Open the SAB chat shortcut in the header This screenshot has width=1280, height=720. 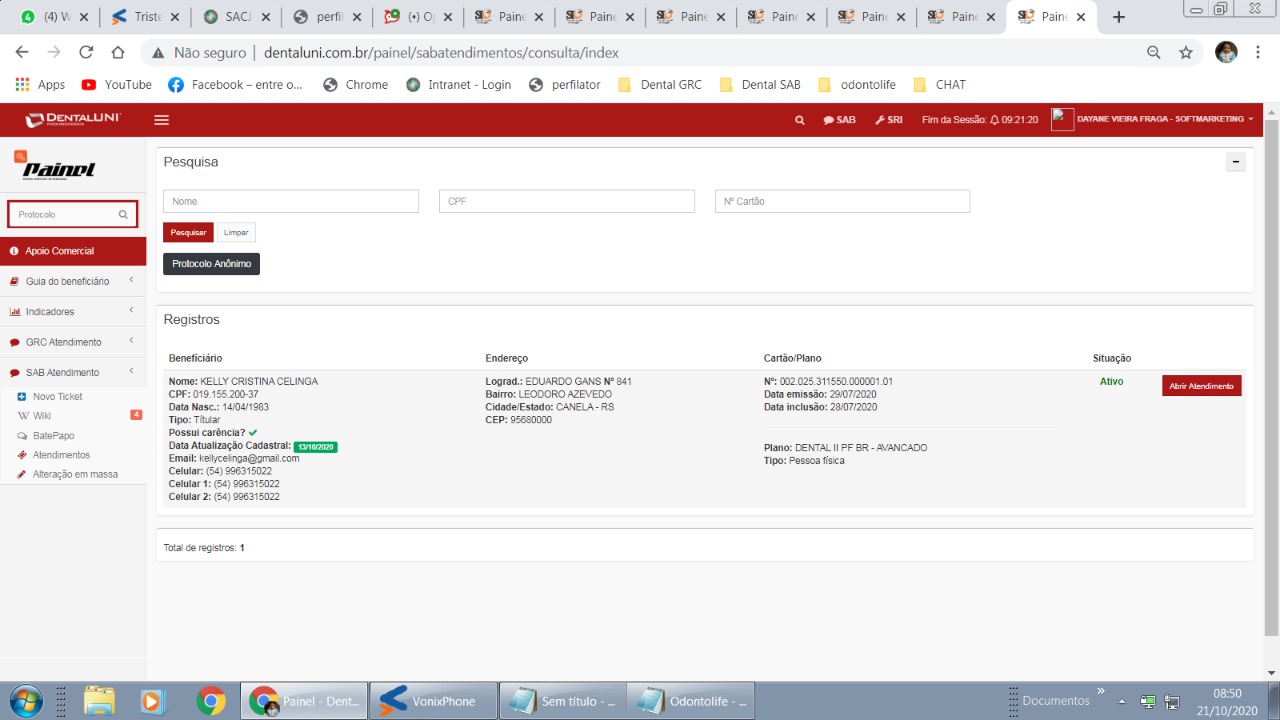point(839,120)
